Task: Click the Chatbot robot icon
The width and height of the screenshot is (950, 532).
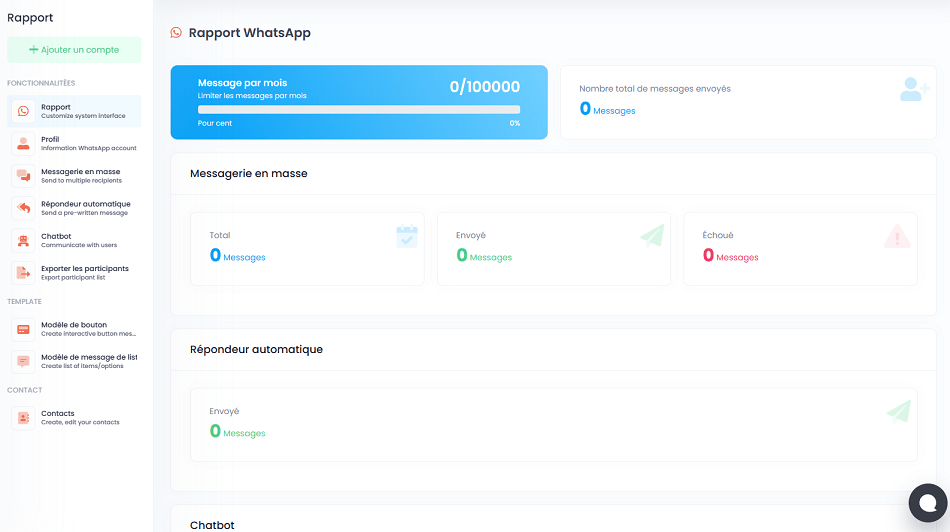Action: click(x=23, y=241)
